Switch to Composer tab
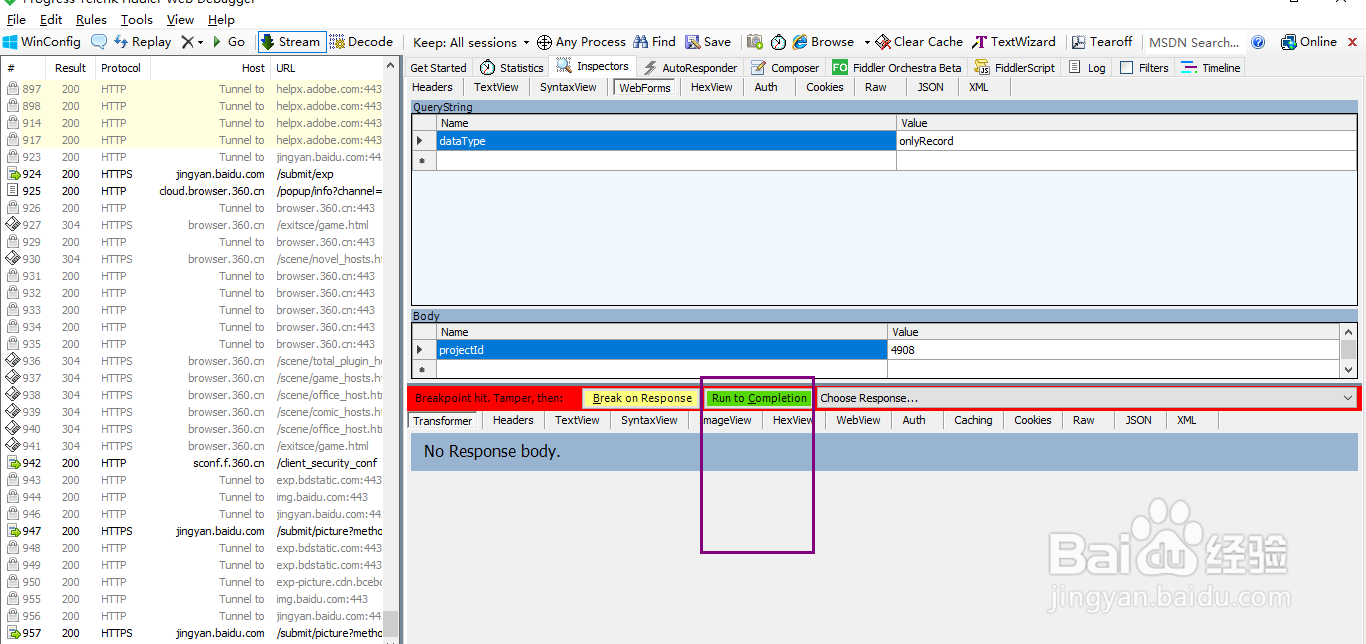1366x644 pixels. (x=785, y=68)
